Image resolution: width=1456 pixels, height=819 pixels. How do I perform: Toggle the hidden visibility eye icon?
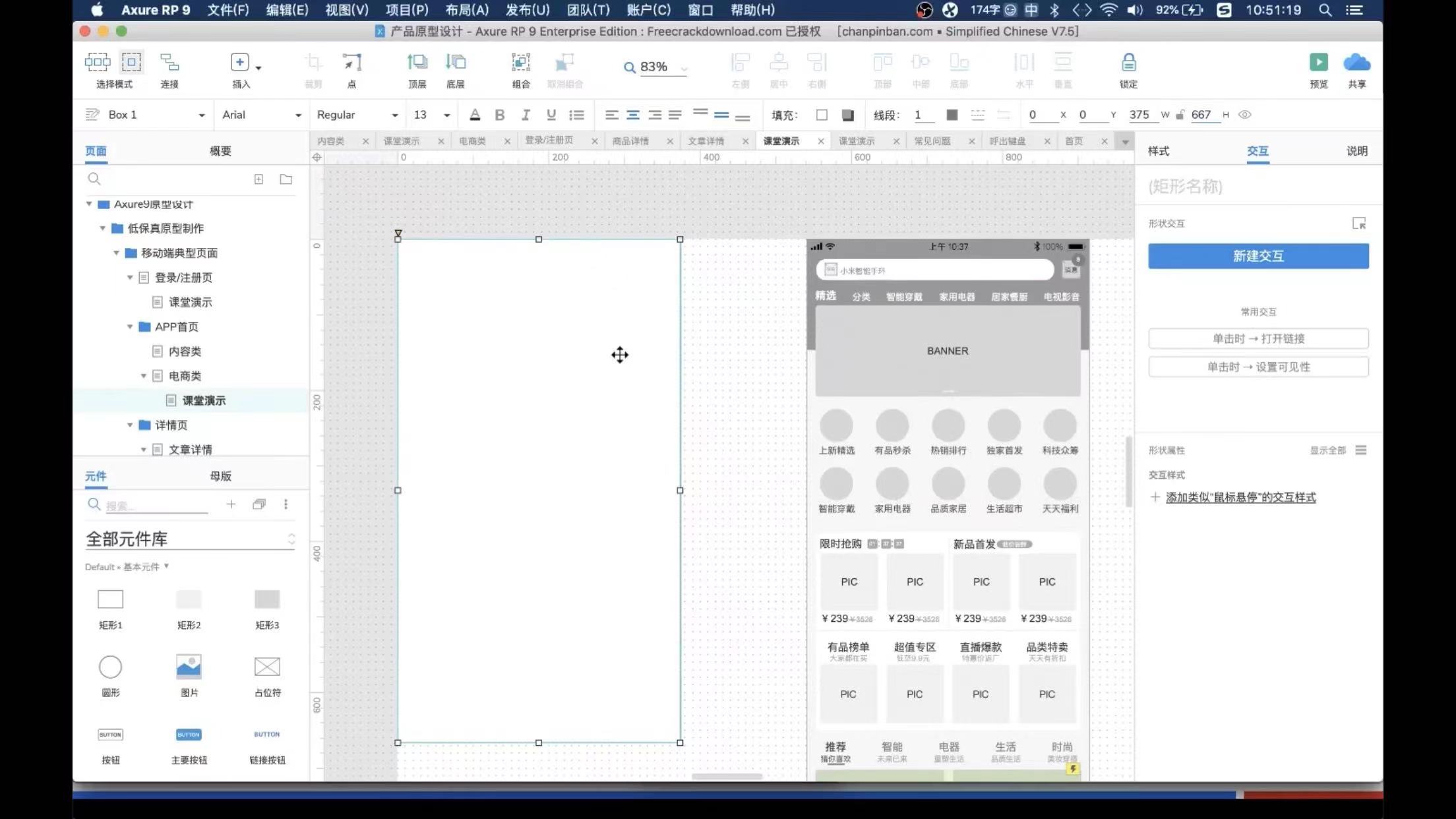pyautogui.click(x=1244, y=115)
